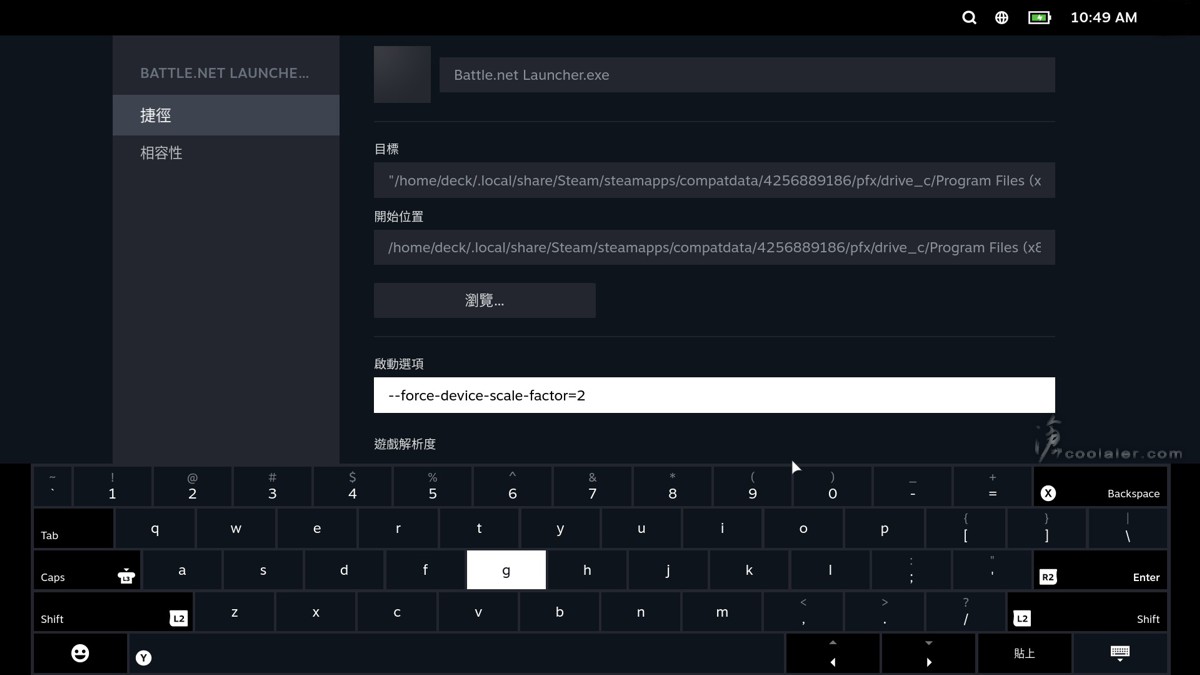Viewport: 1200px width, 675px height.
Task: Tap the 貼上 paste key
Action: pyautogui.click(x=1024, y=653)
